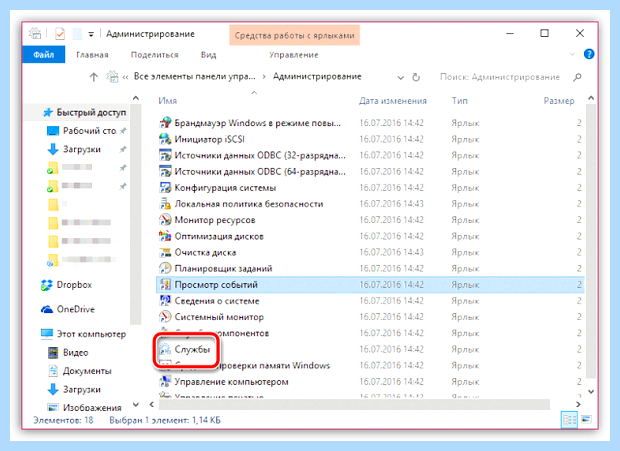Click the file list vertical scrollbar
This screenshot has height=451, width=620.
coord(591,240)
